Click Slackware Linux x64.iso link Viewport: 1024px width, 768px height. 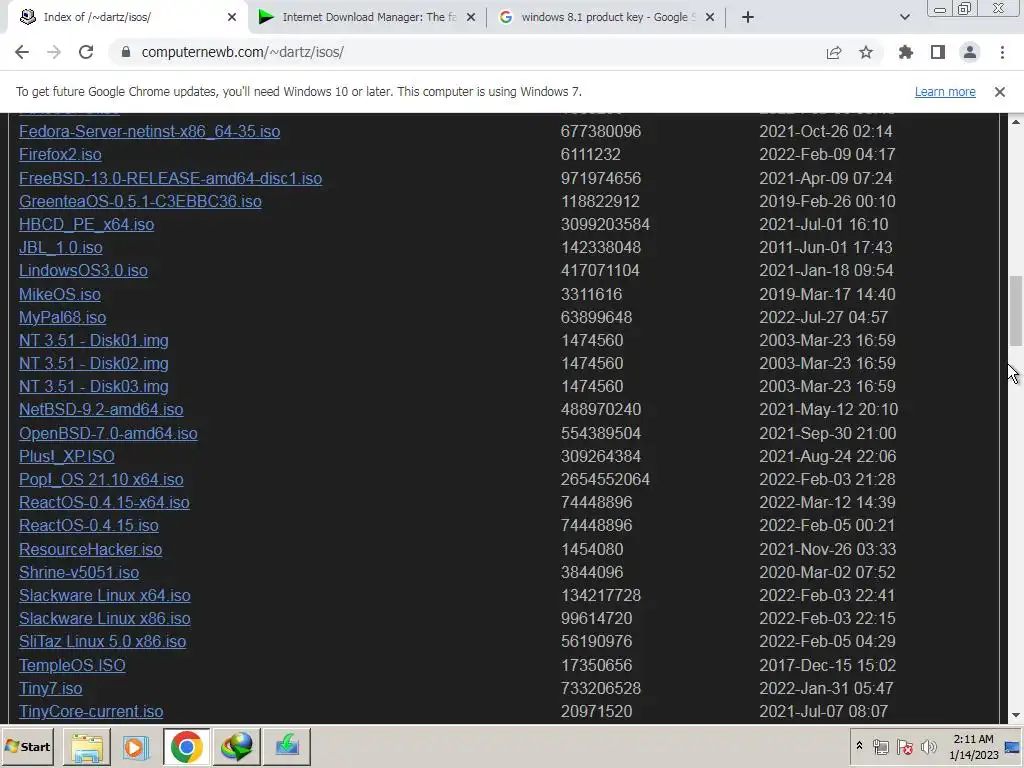tap(104, 596)
